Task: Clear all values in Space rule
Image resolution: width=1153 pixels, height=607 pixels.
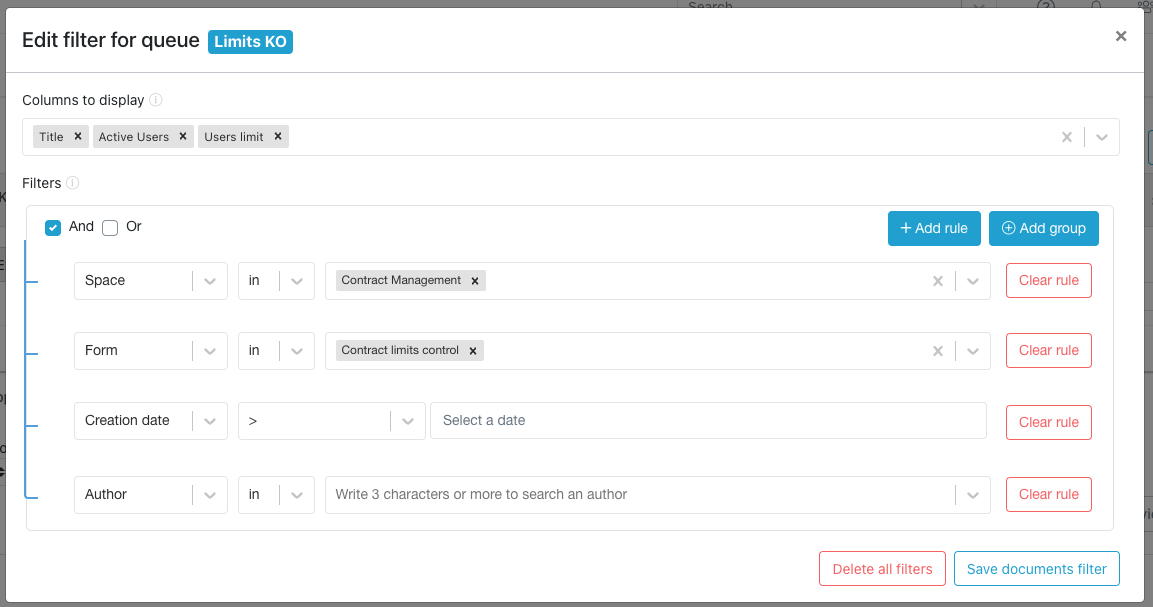Action: [938, 281]
